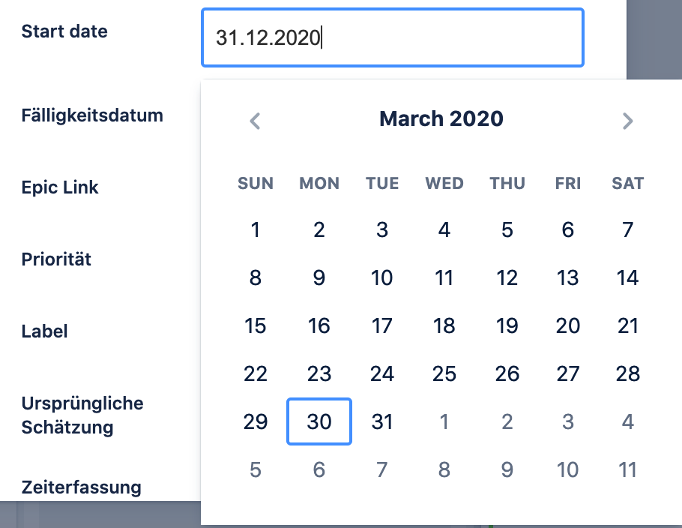Select greyed-out April 1 date
The image size is (682, 528).
point(444,421)
